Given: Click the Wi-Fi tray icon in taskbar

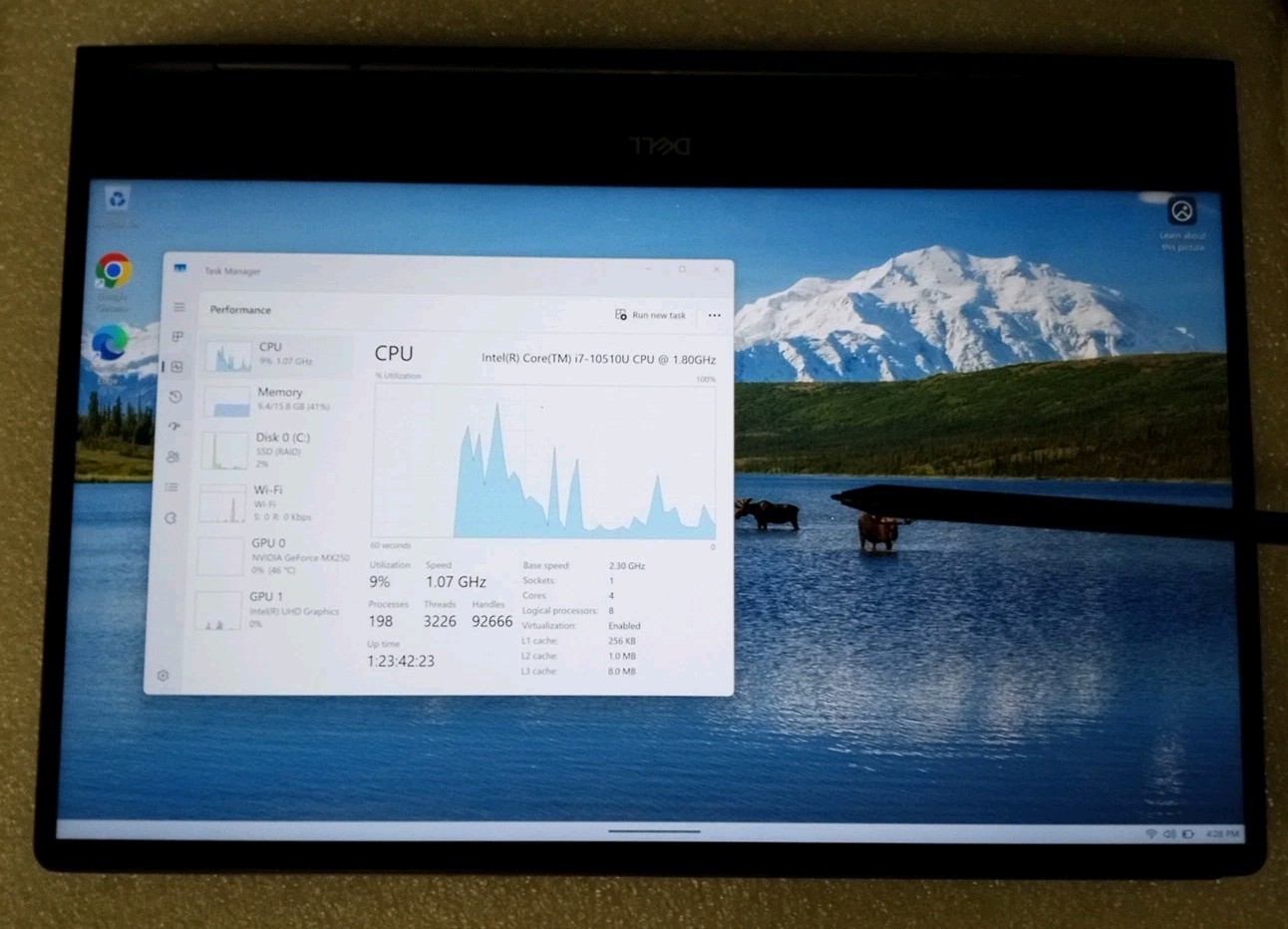Looking at the screenshot, I should tap(1150, 833).
